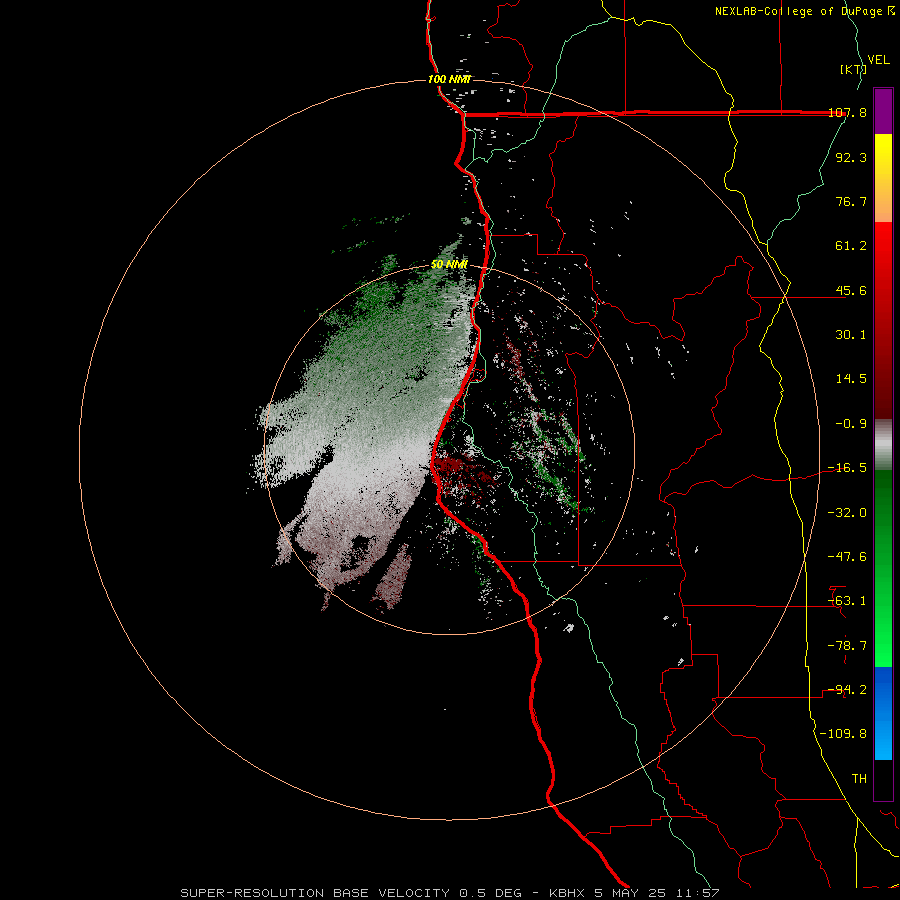Select the -47.6 scale value
The image size is (900, 900).
click(847, 557)
